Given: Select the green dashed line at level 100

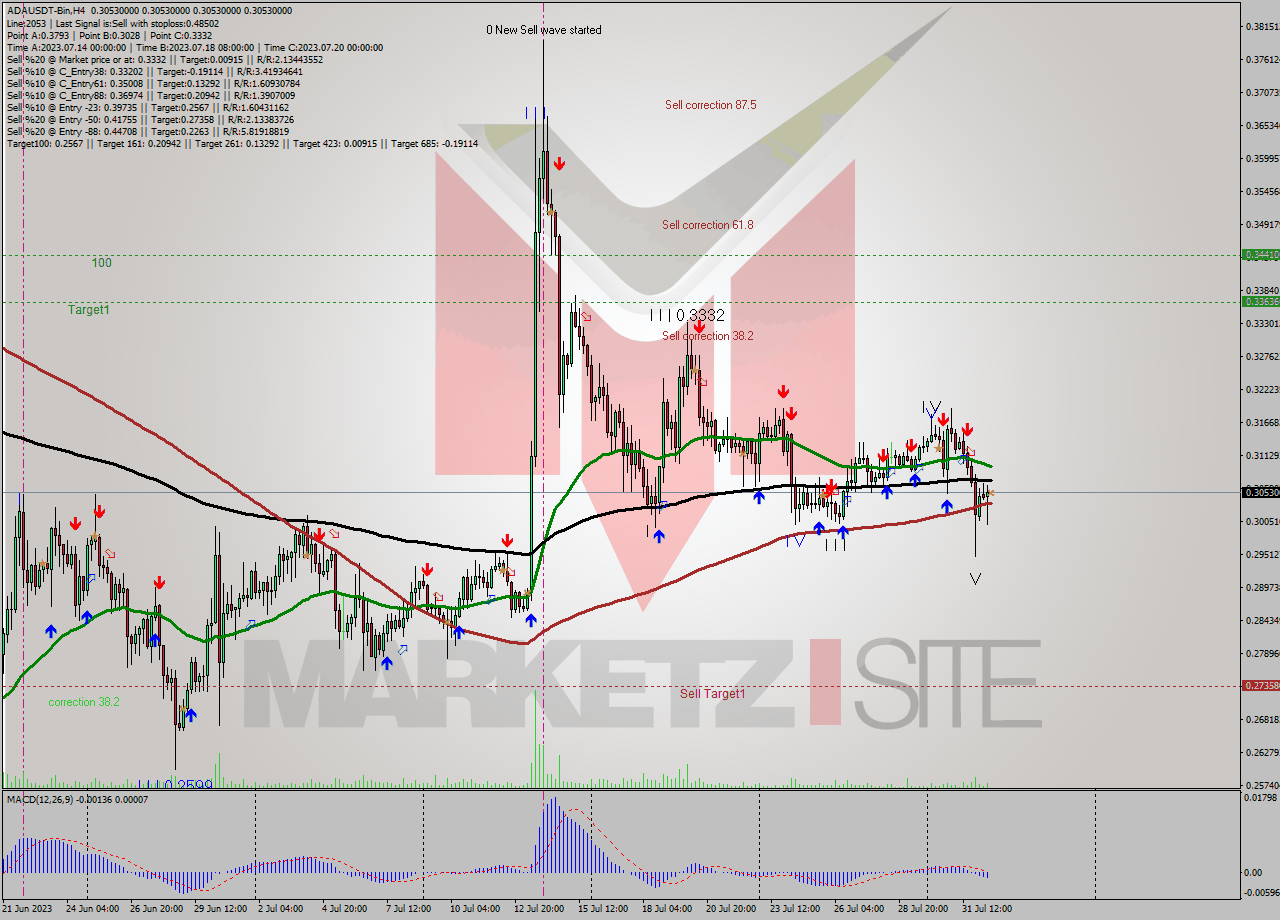Looking at the screenshot, I should [620, 255].
